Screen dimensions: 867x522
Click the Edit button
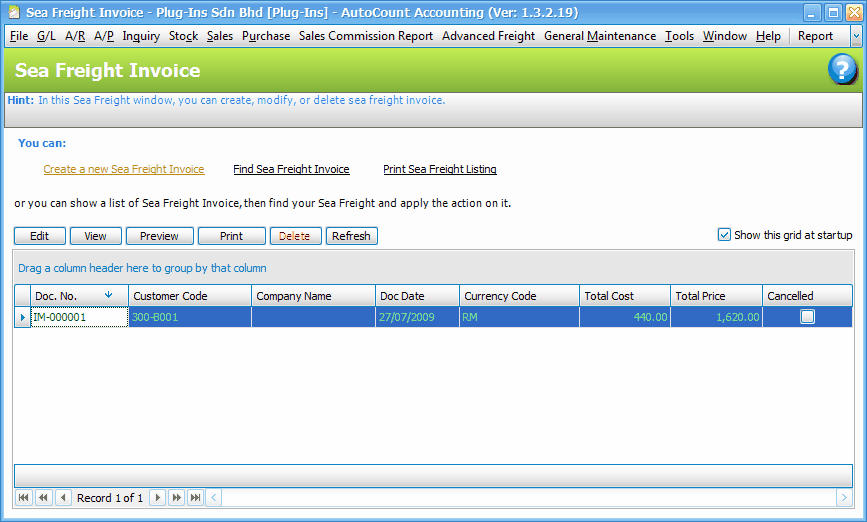(x=40, y=236)
